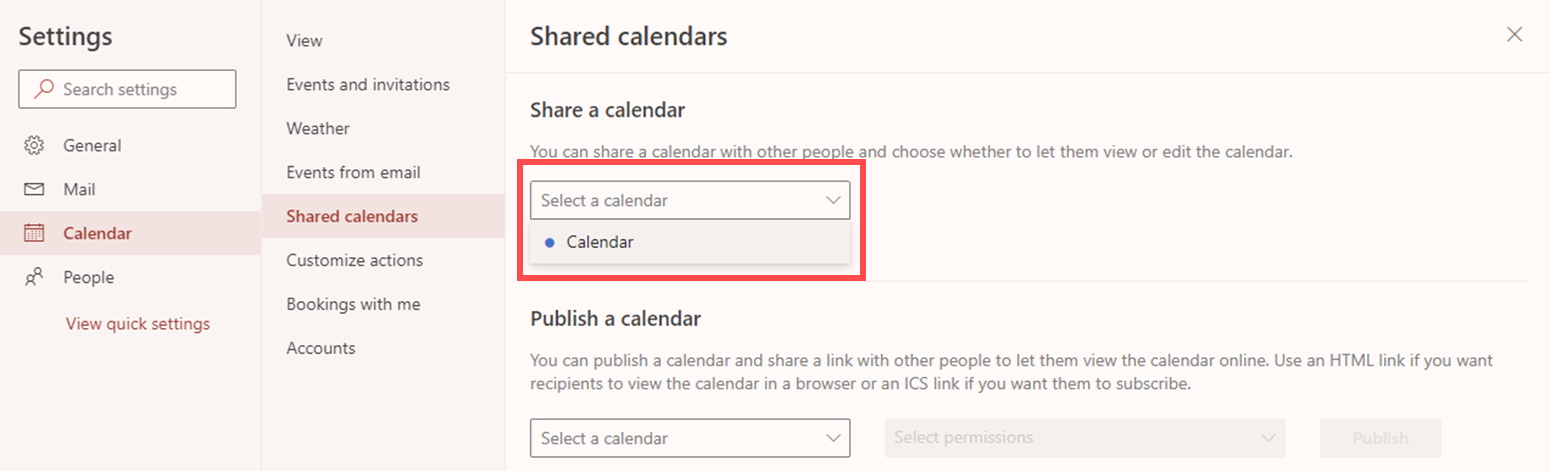Viewport: 1550px width, 471px height.
Task: Open Customize actions settings
Action: (x=354, y=261)
